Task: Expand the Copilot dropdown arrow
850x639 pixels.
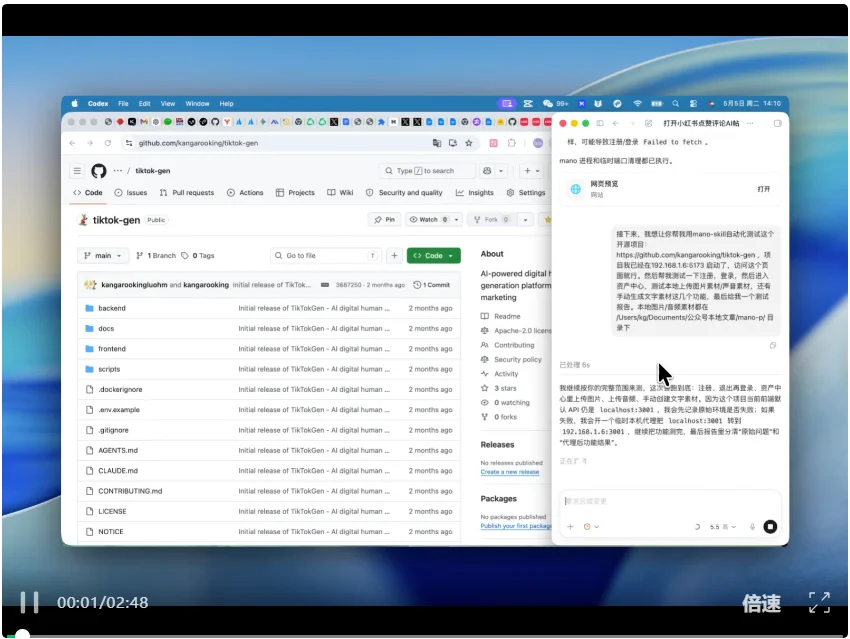Action: coord(501,171)
